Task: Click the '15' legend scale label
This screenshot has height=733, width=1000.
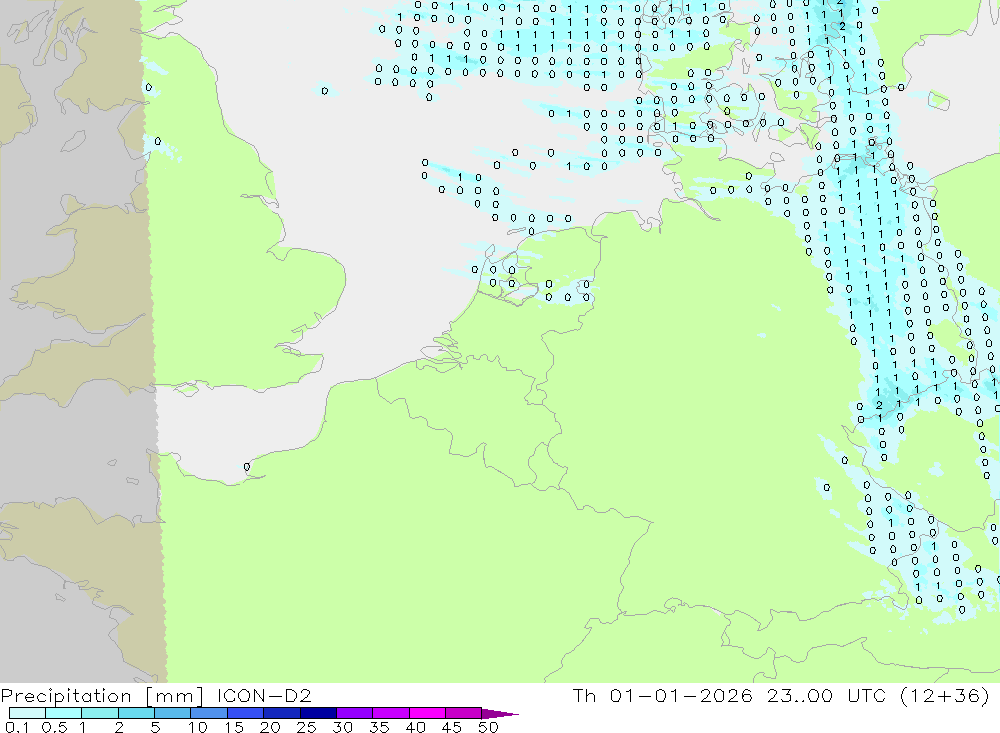Action: (x=234, y=727)
